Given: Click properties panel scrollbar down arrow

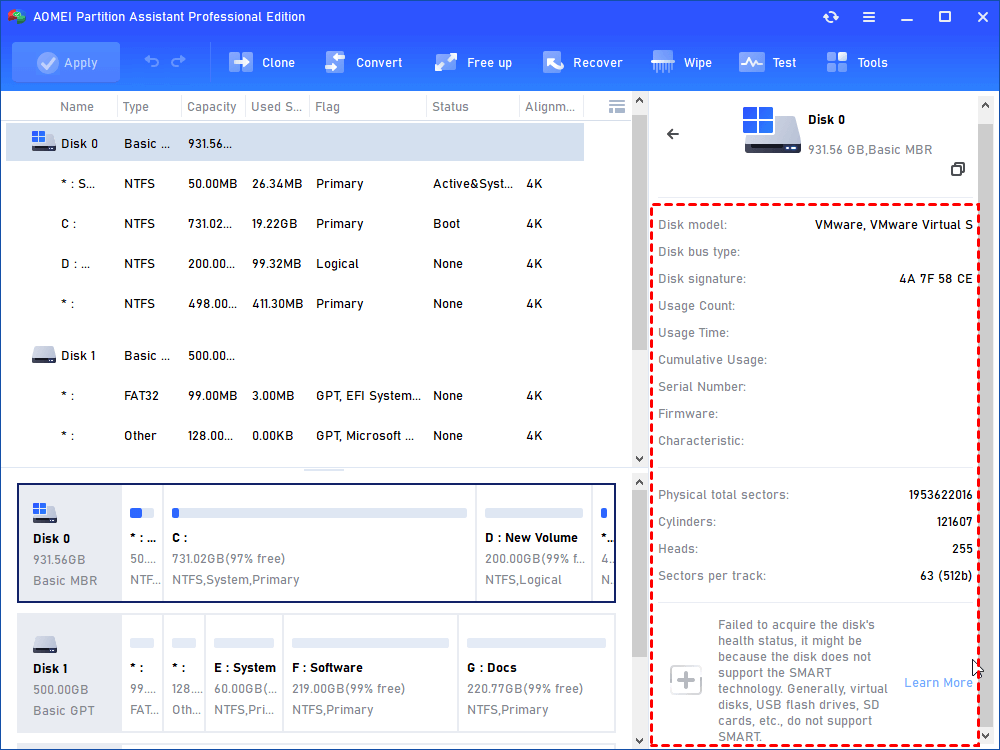Looking at the screenshot, I should (x=985, y=737).
